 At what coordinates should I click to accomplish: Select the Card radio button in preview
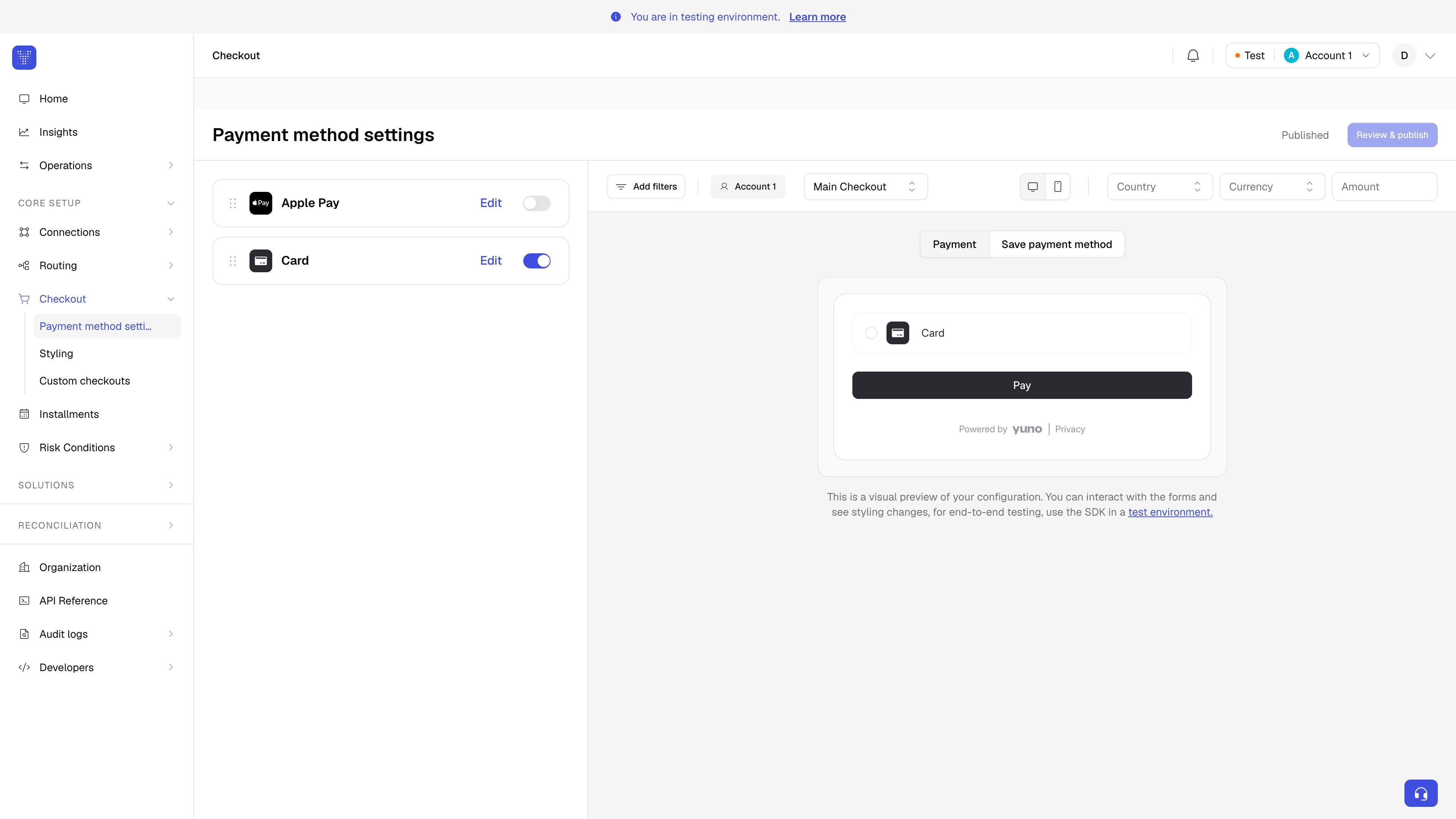coord(871,333)
